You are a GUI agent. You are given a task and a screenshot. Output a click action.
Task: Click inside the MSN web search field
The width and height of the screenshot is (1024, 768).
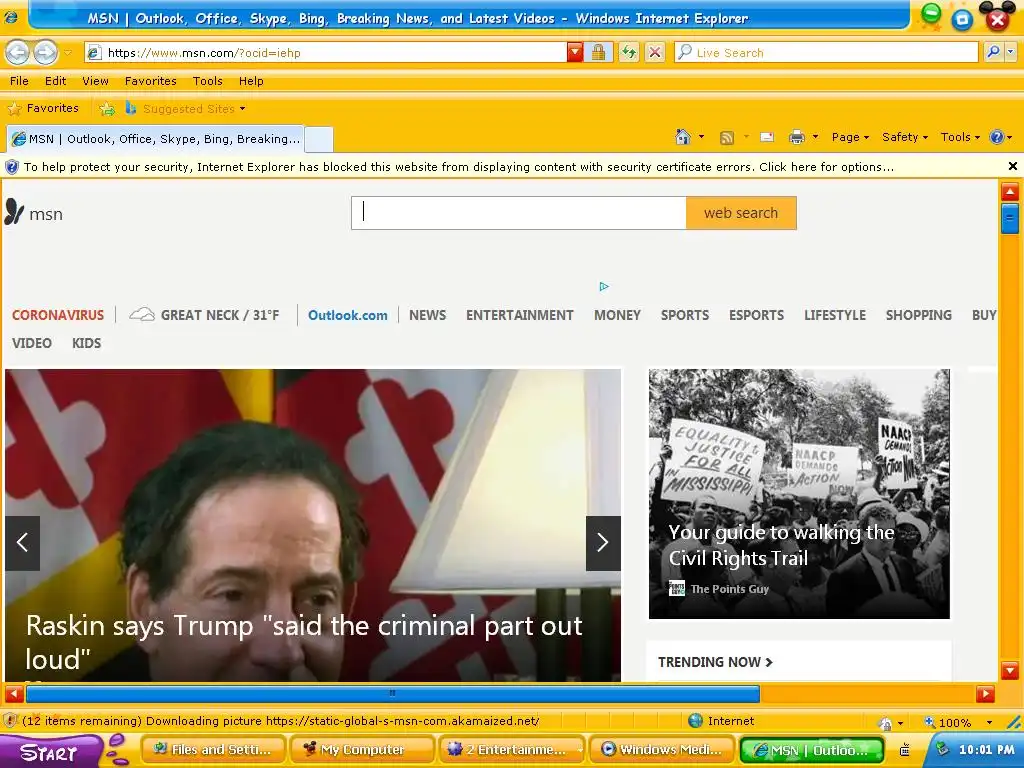[x=519, y=213]
